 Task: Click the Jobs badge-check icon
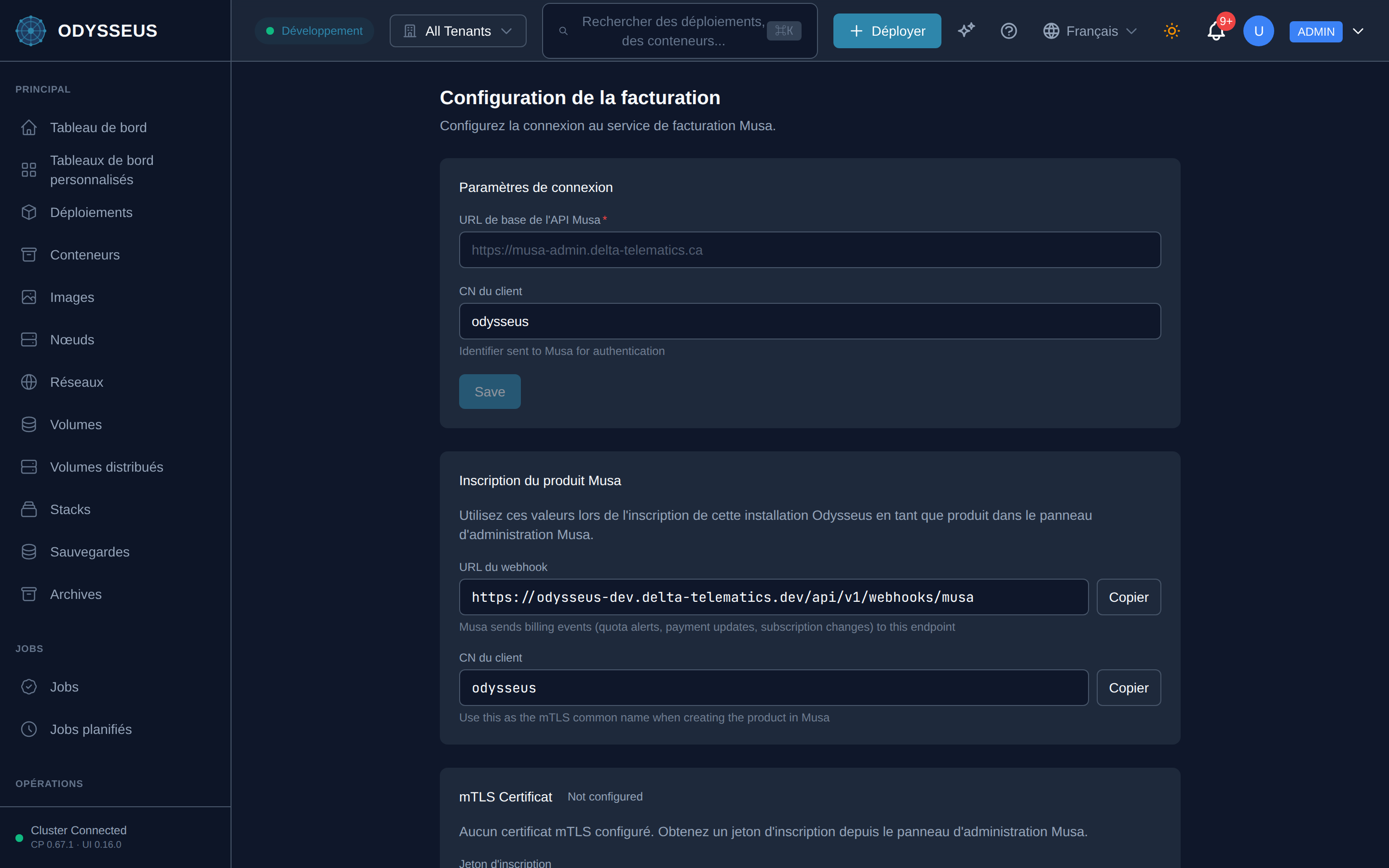[x=29, y=687]
